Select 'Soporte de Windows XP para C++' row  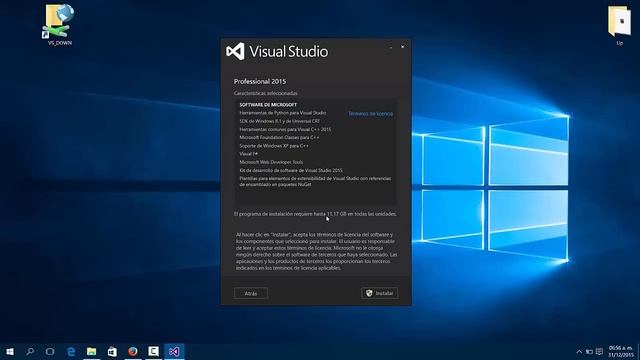click(274, 146)
